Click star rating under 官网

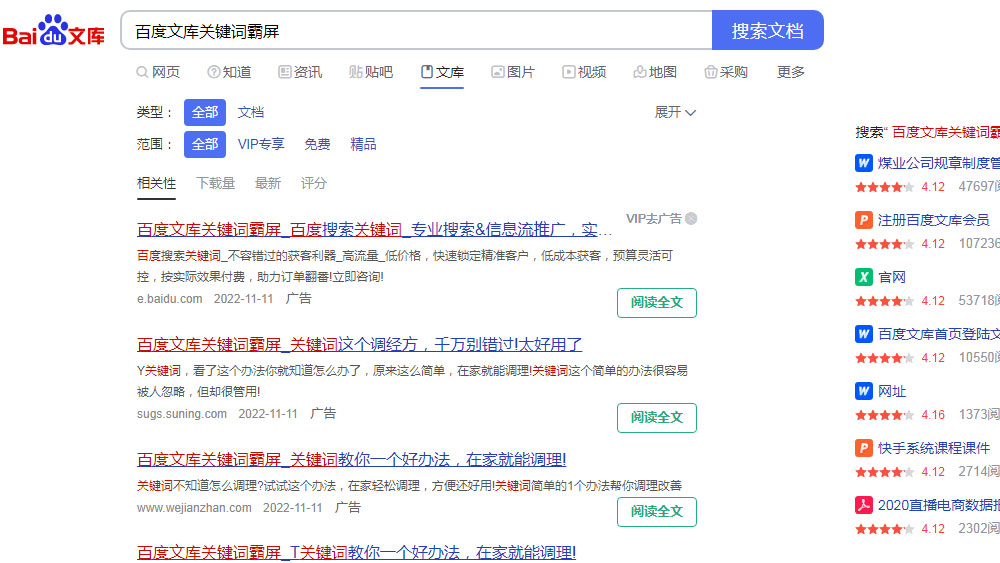(885, 301)
